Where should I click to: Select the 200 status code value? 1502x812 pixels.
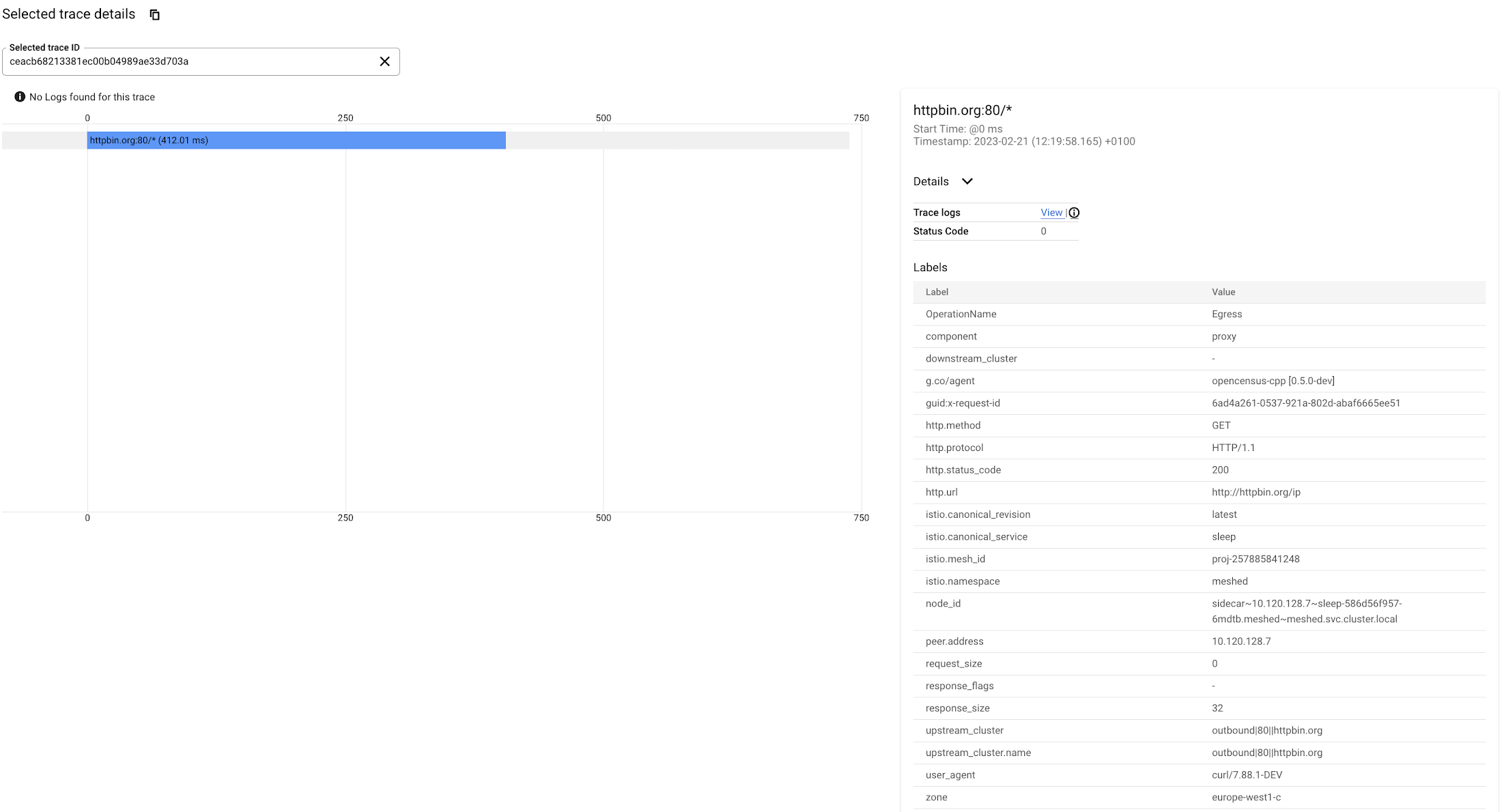(1220, 470)
